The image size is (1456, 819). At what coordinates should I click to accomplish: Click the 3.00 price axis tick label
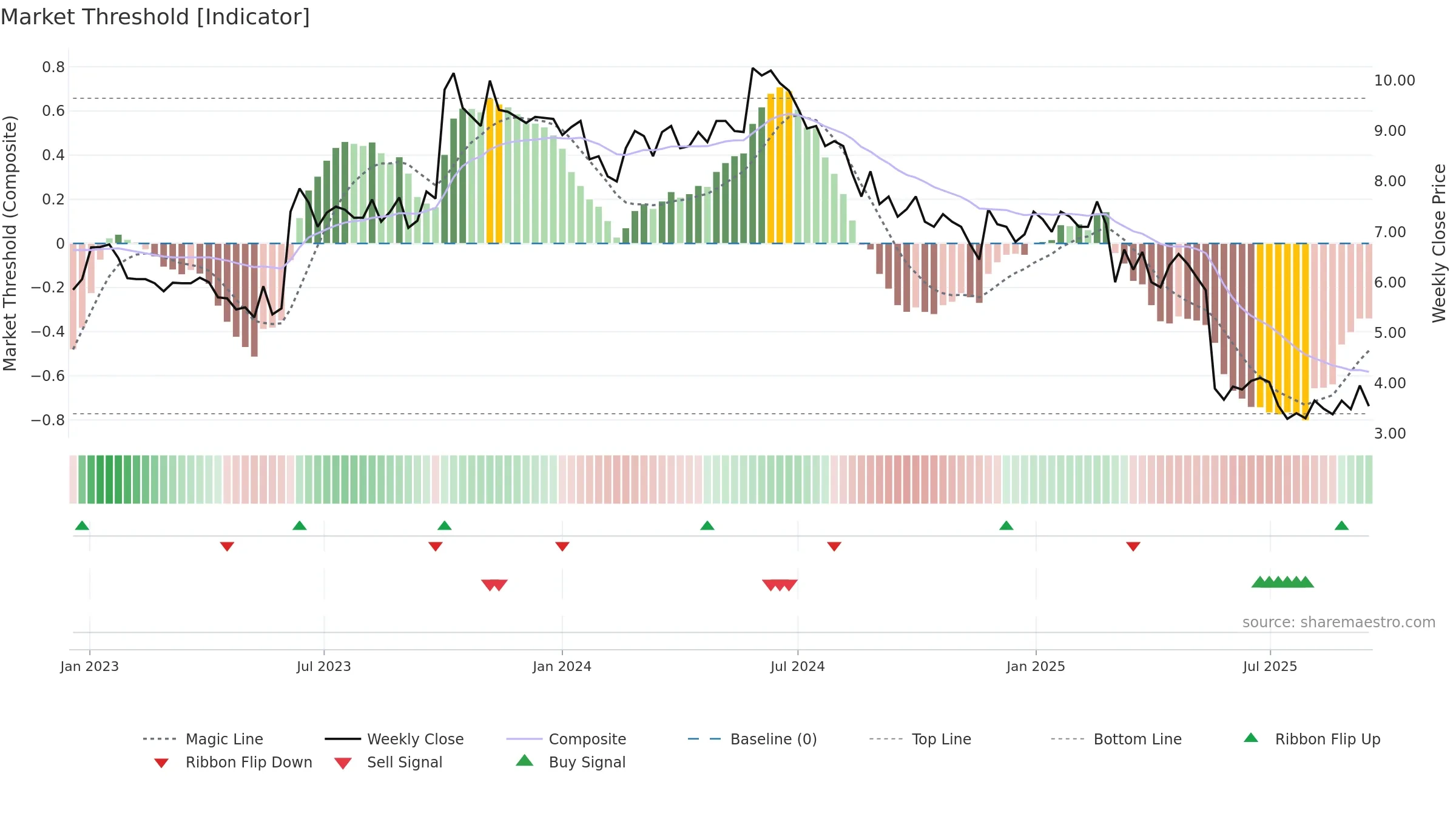(x=1390, y=434)
